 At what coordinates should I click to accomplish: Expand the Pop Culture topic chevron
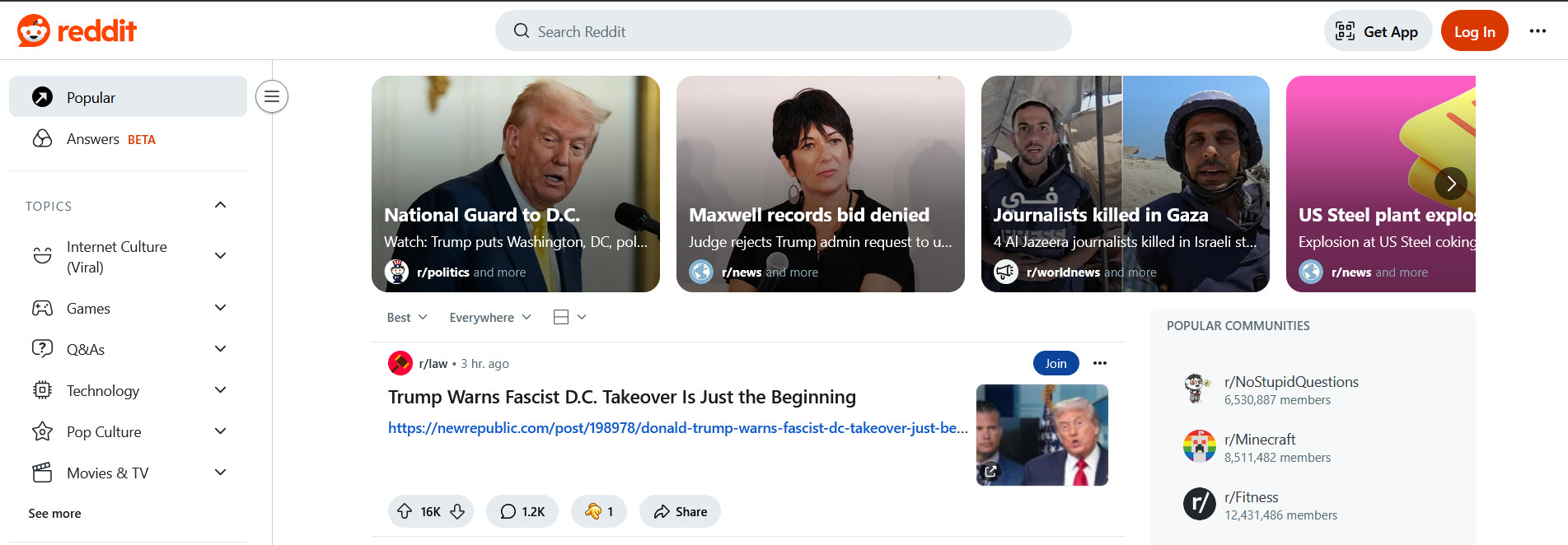[x=220, y=431]
